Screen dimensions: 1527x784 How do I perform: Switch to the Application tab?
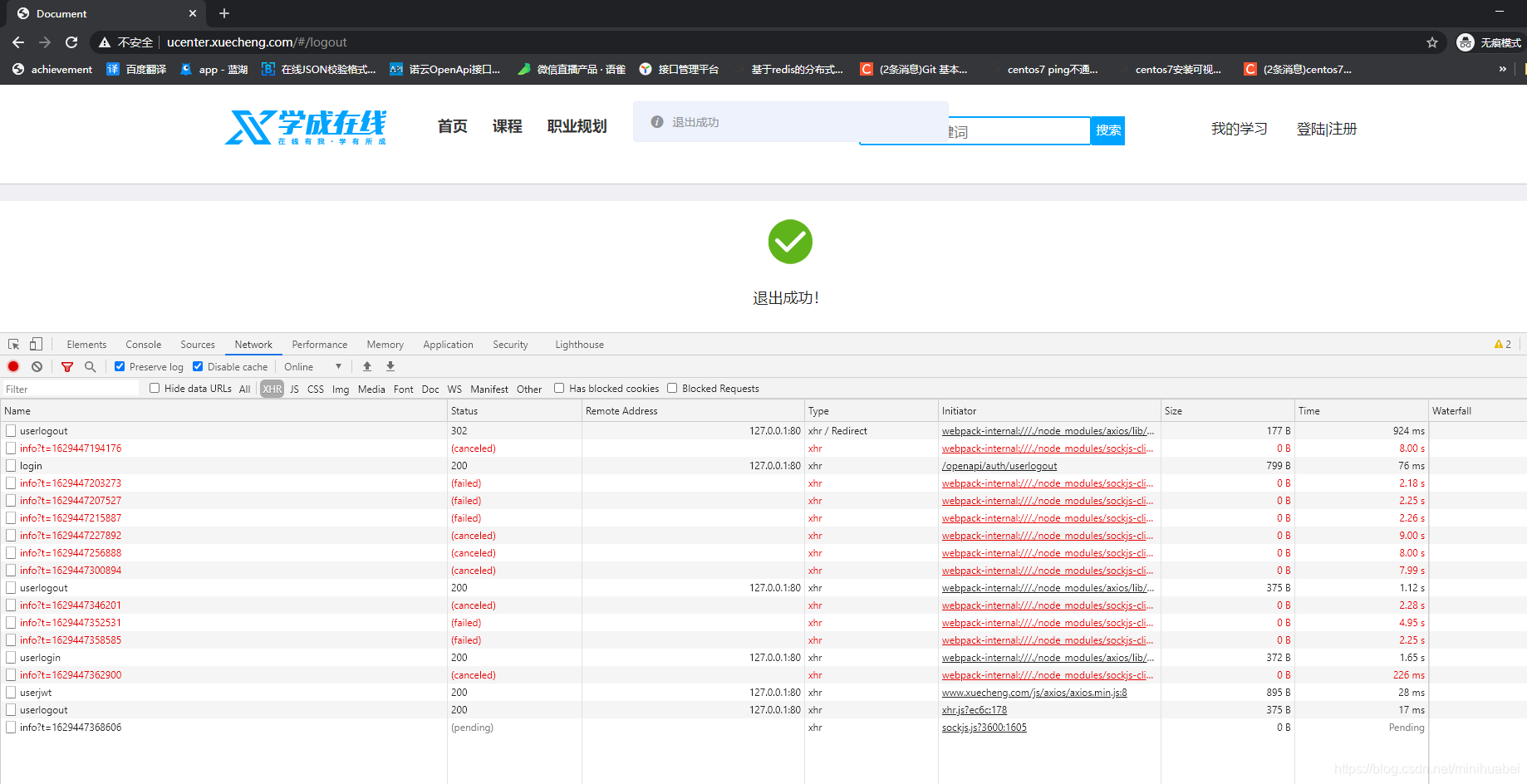click(x=448, y=345)
